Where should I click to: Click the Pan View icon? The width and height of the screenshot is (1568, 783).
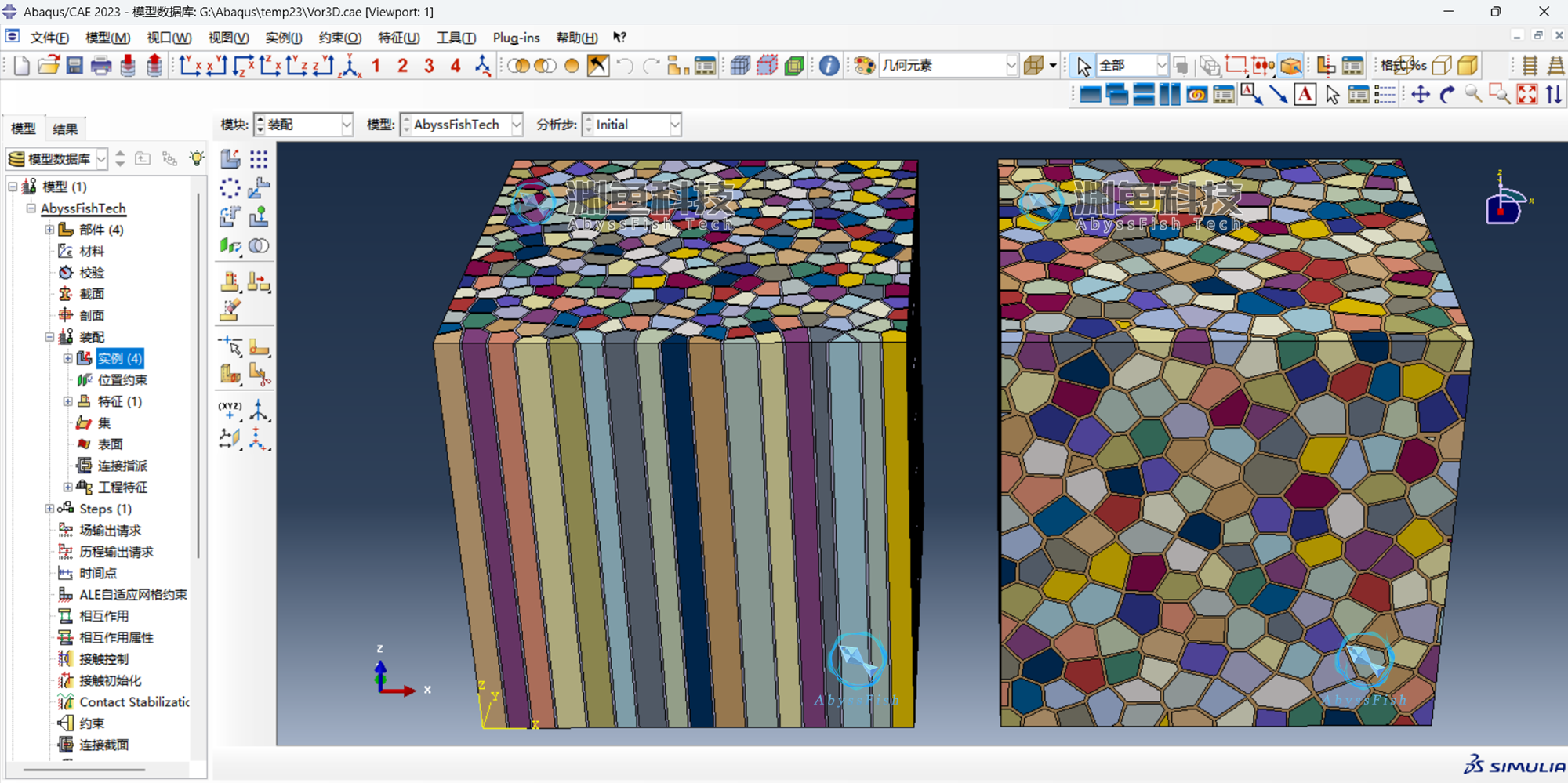tap(1421, 95)
